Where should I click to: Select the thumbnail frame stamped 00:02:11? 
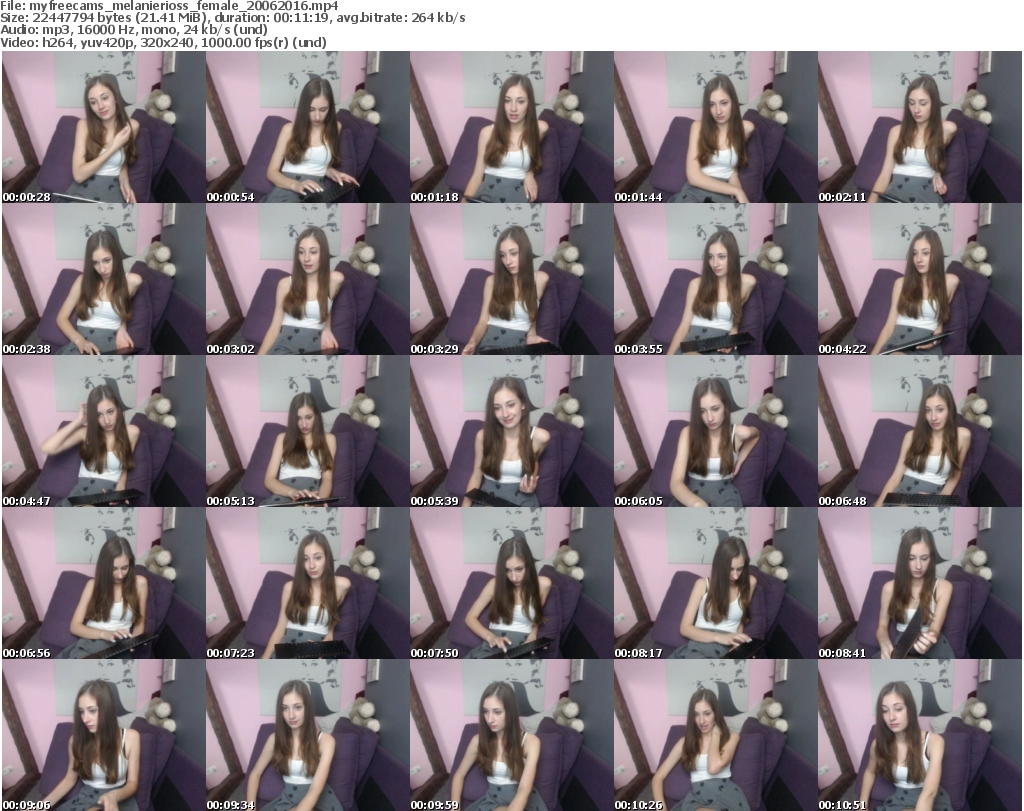[920, 127]
